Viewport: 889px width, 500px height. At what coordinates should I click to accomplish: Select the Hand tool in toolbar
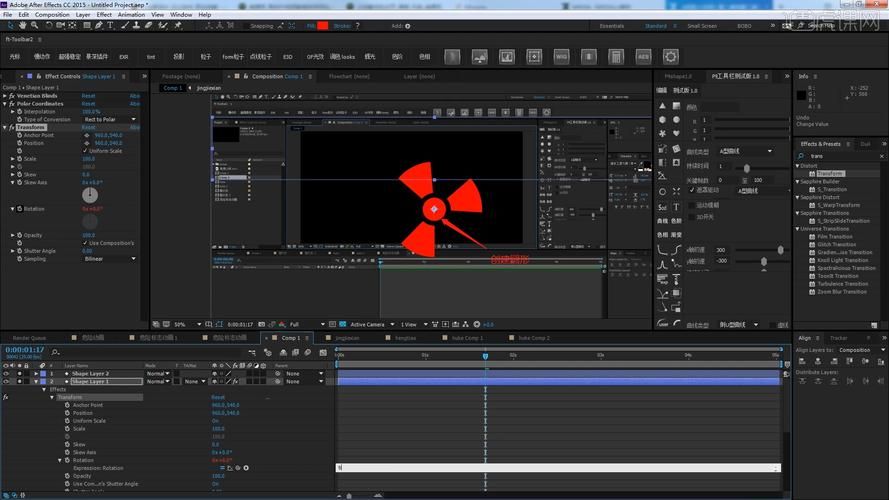pyautogui.click(x=23, y=26)
